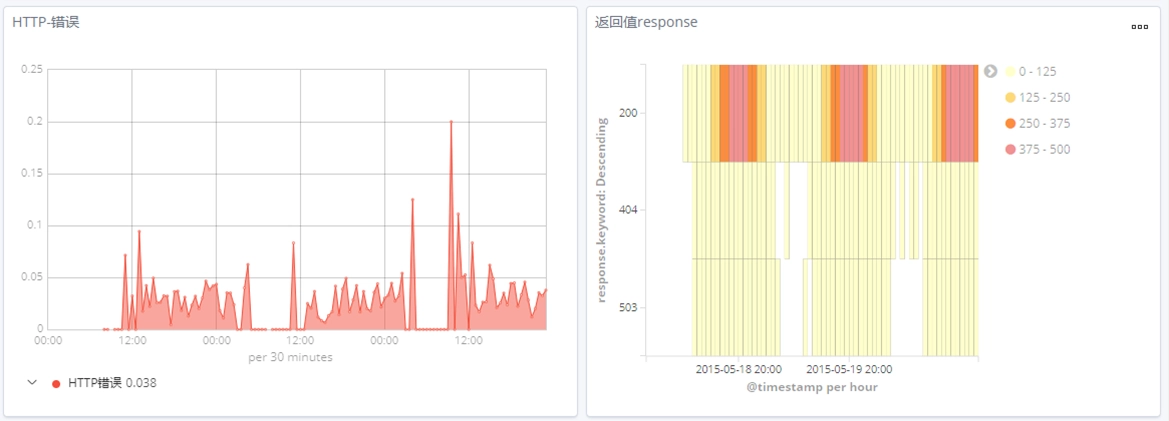Click the tallest 0.2 peak in HTTP-错误 chart

(x=451, y=122)
